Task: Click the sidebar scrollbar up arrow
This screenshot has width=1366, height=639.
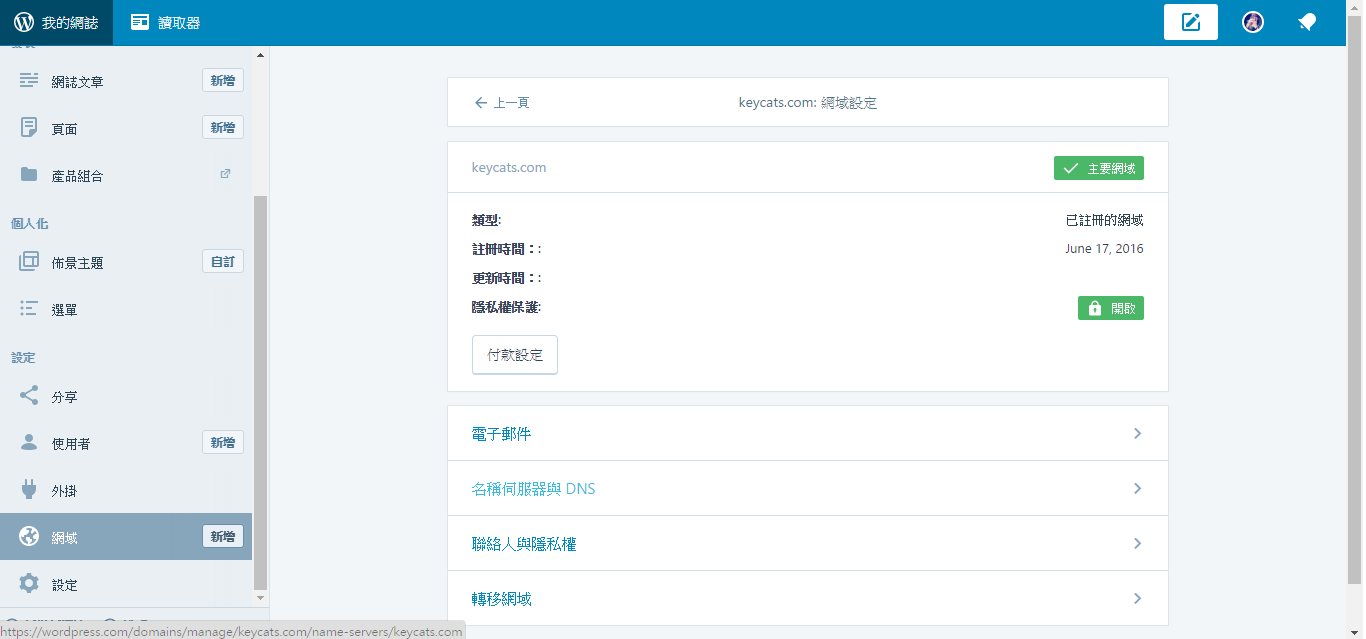Action: coord(261,55)
